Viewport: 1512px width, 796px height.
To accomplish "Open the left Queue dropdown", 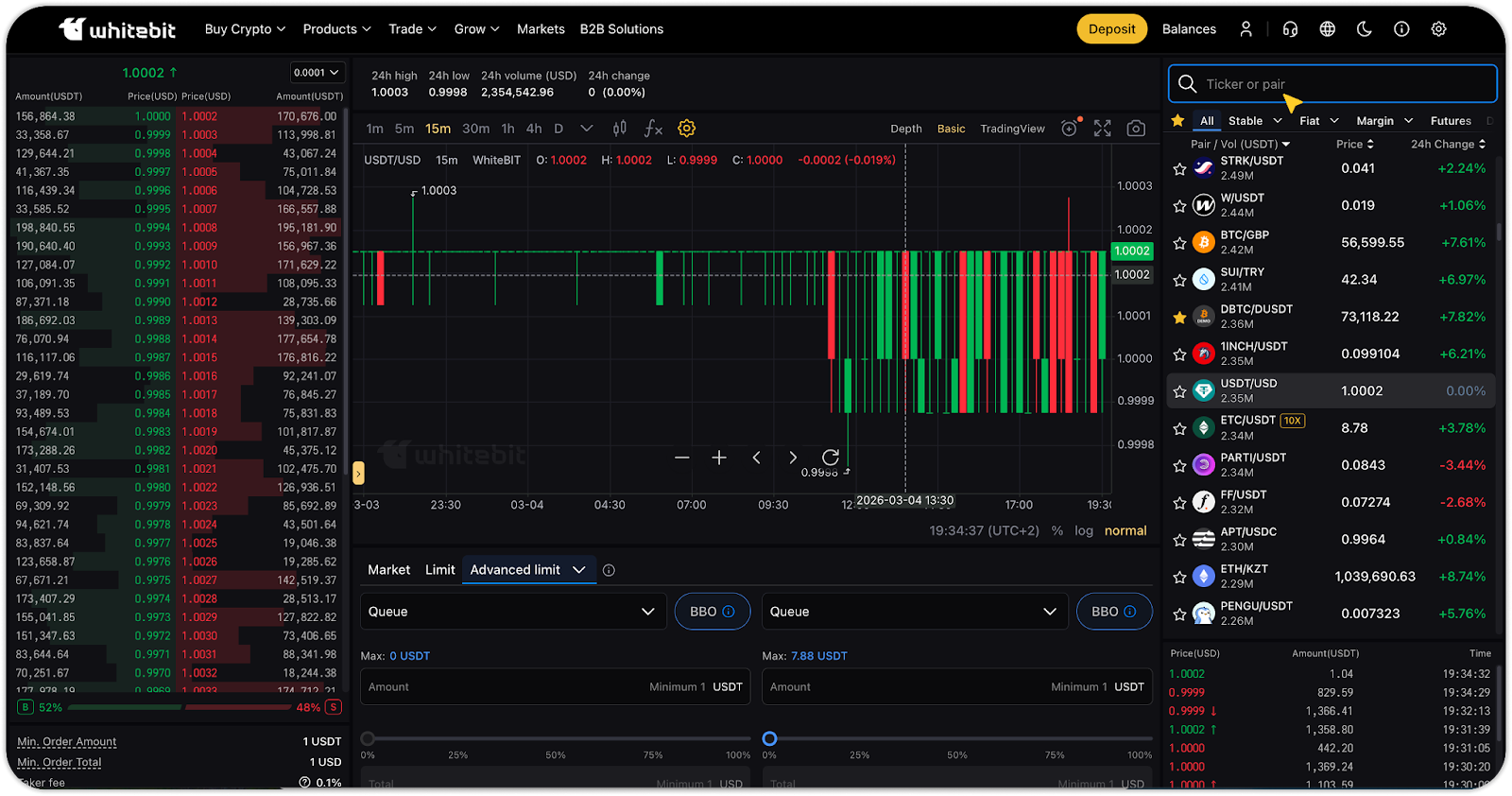I will 513,612.
